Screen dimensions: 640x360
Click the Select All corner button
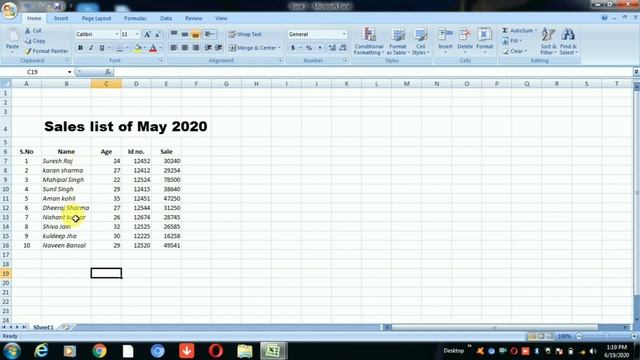(x=6, y=84)
